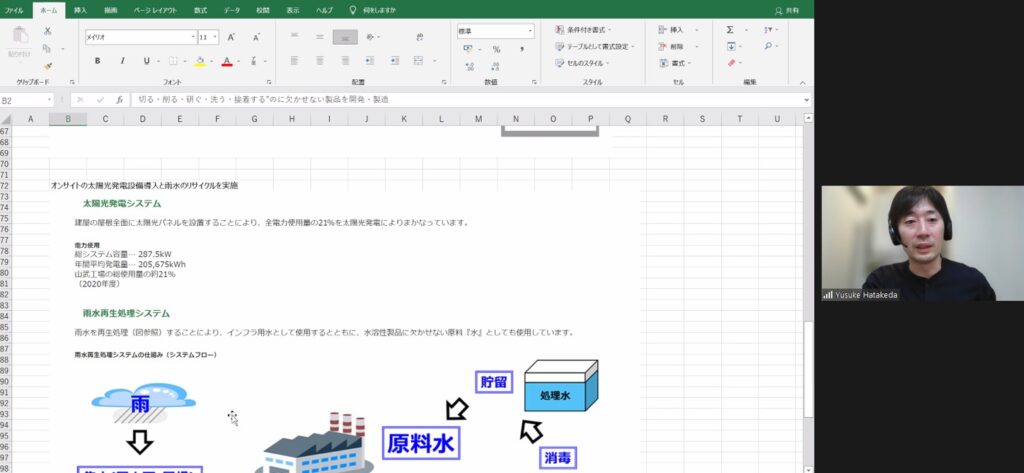
Task: Open the 書式 format cells dropdown
Action: pyautogui.click(x=675, y=63)
